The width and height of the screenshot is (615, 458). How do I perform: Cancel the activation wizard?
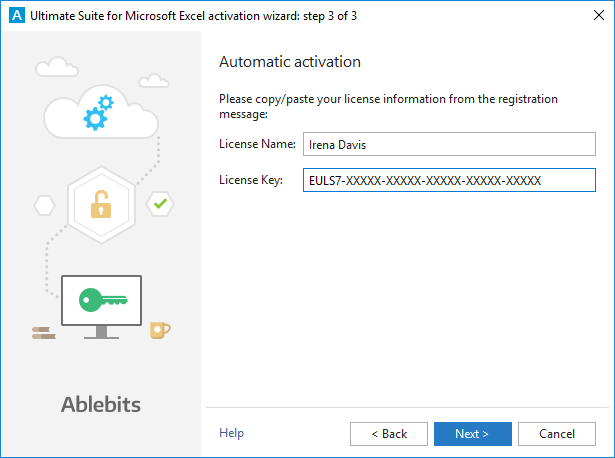coord(557,434)
